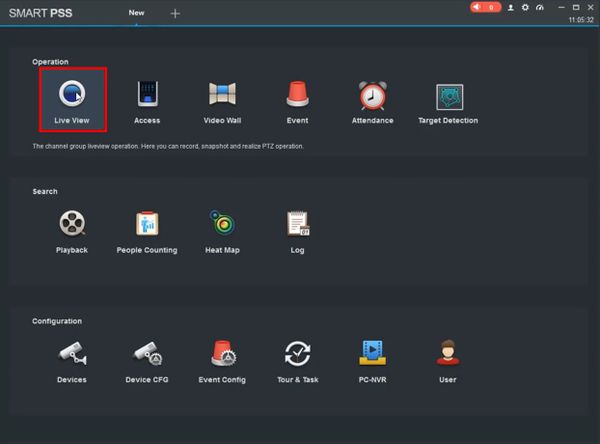Open User management
The height and width of the screenshot is (444, 600).
point(447,357)
